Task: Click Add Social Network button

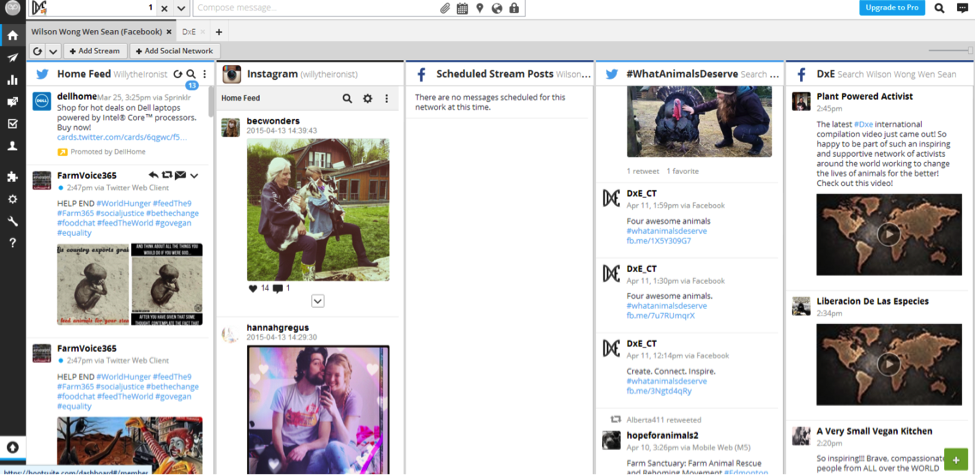Action: pos(175,51)
